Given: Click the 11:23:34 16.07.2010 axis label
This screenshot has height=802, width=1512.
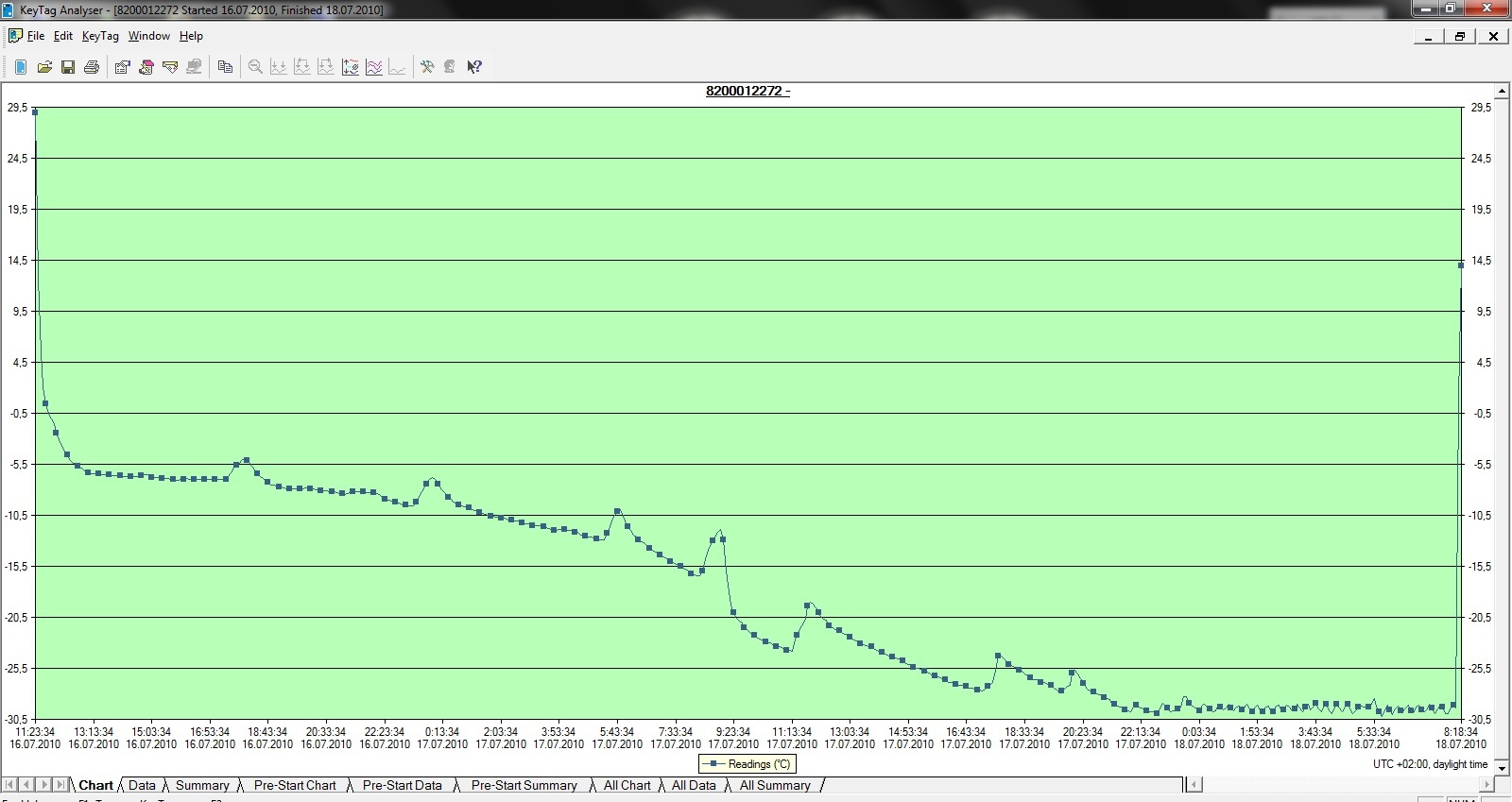Looking at the screenshot, I should (35, 738).
